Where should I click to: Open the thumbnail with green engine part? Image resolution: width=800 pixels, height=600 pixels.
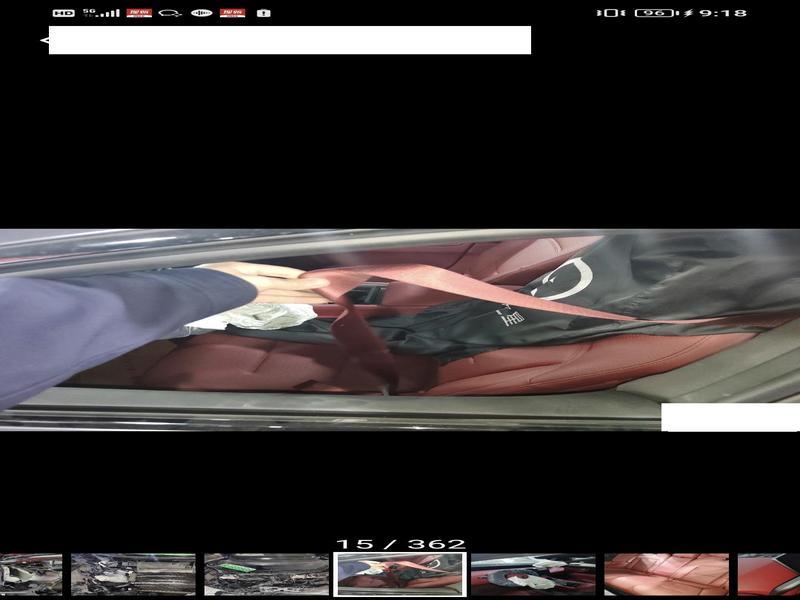[x=266, y=575]
